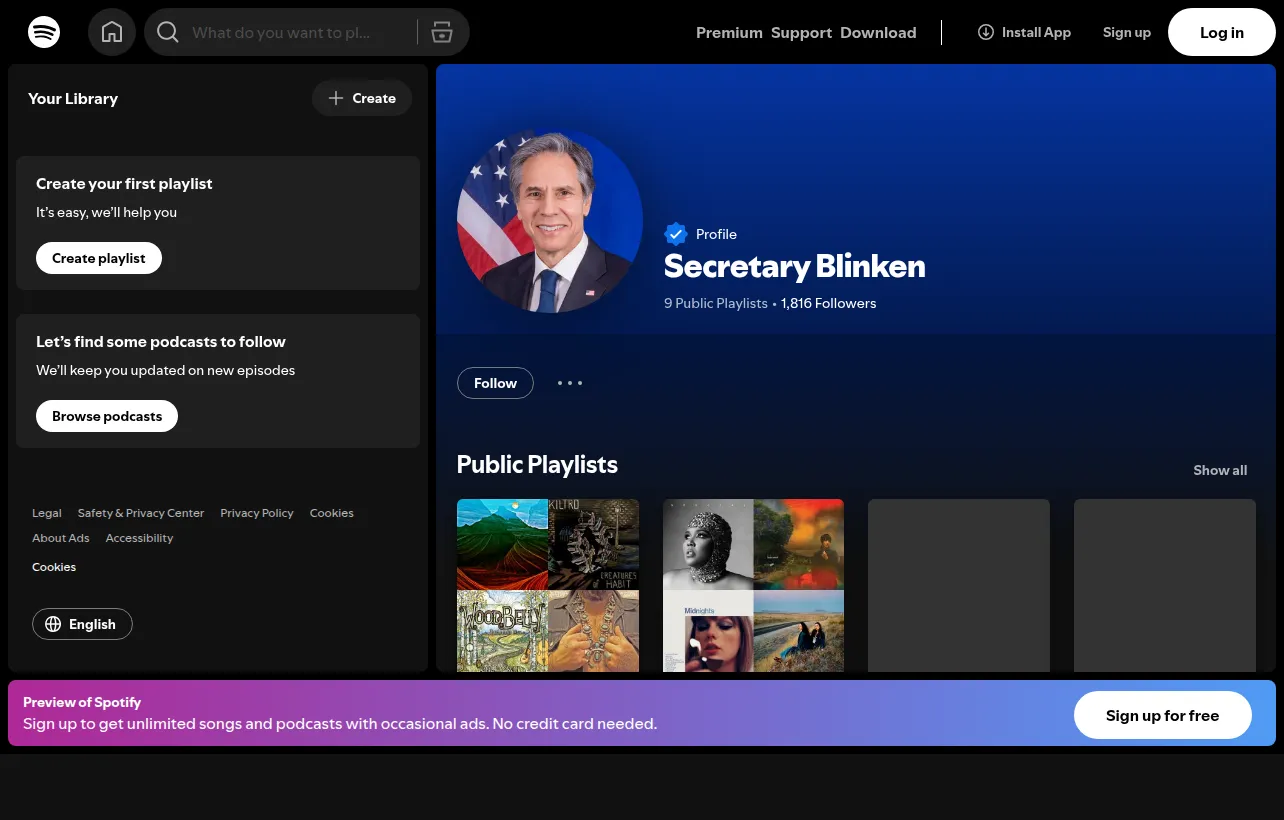1284x820 pixels.
Task: Click the verified checkmark badge
Action: pyautogui.click(x=676, y=234)
